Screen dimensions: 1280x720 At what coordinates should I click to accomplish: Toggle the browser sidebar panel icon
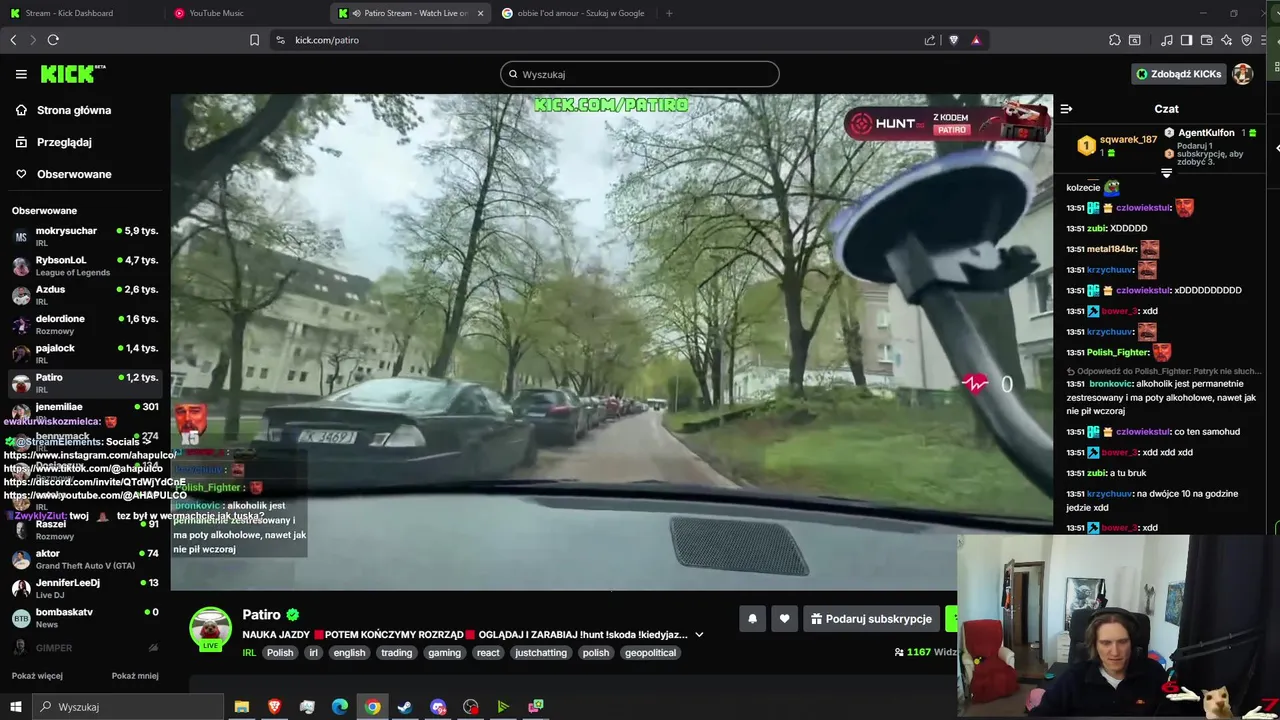[1186, 40]
